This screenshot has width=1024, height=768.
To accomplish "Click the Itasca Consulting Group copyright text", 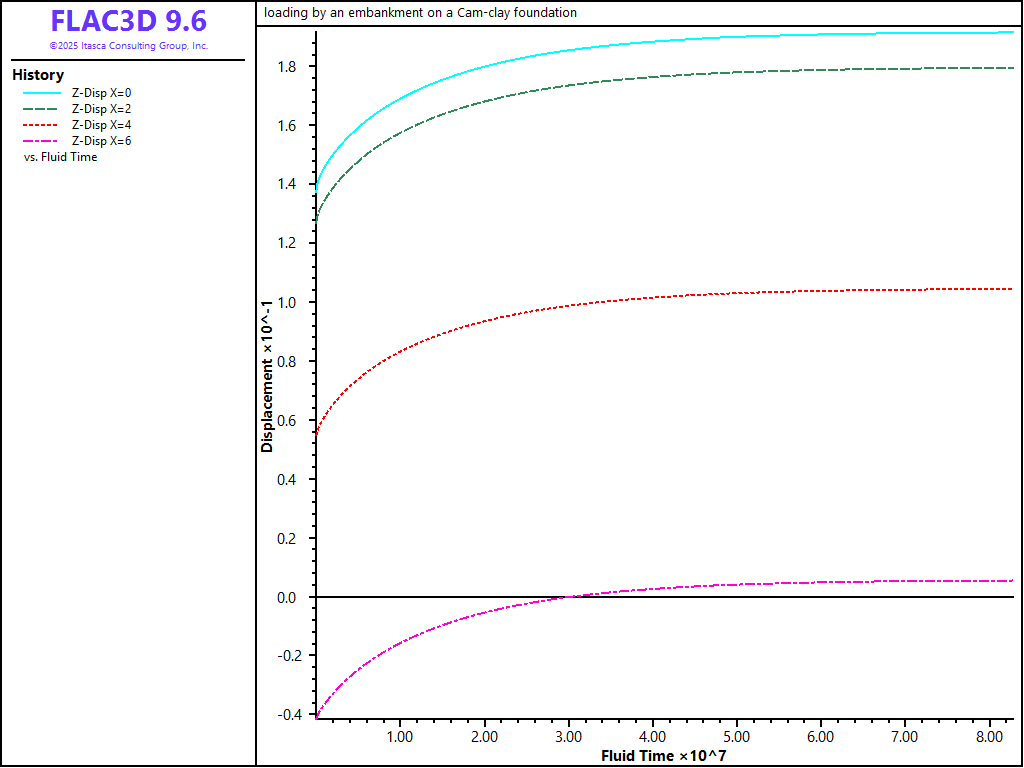I will 128,46.
